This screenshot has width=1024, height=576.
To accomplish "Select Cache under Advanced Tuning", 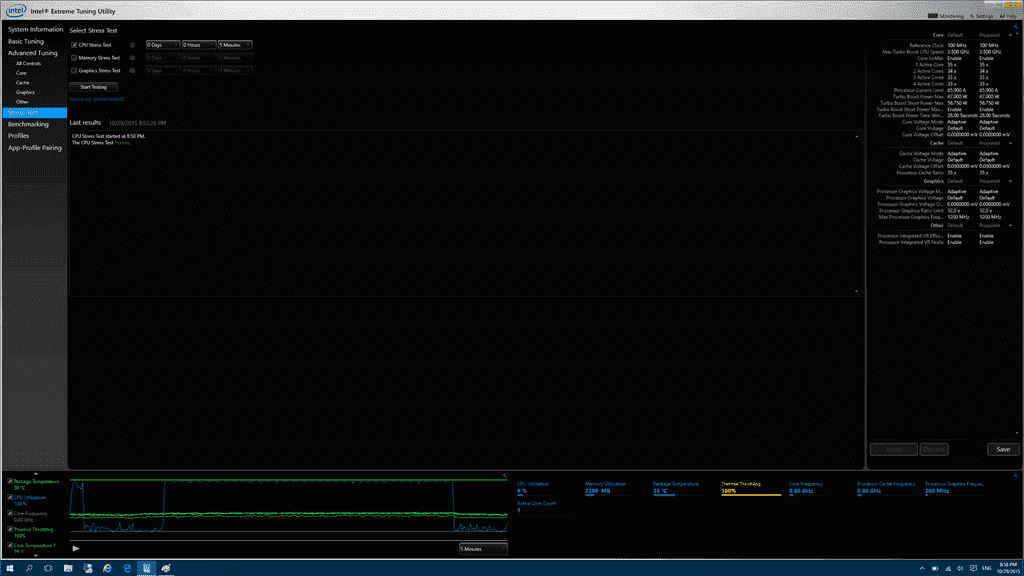I will pos(23,83).
